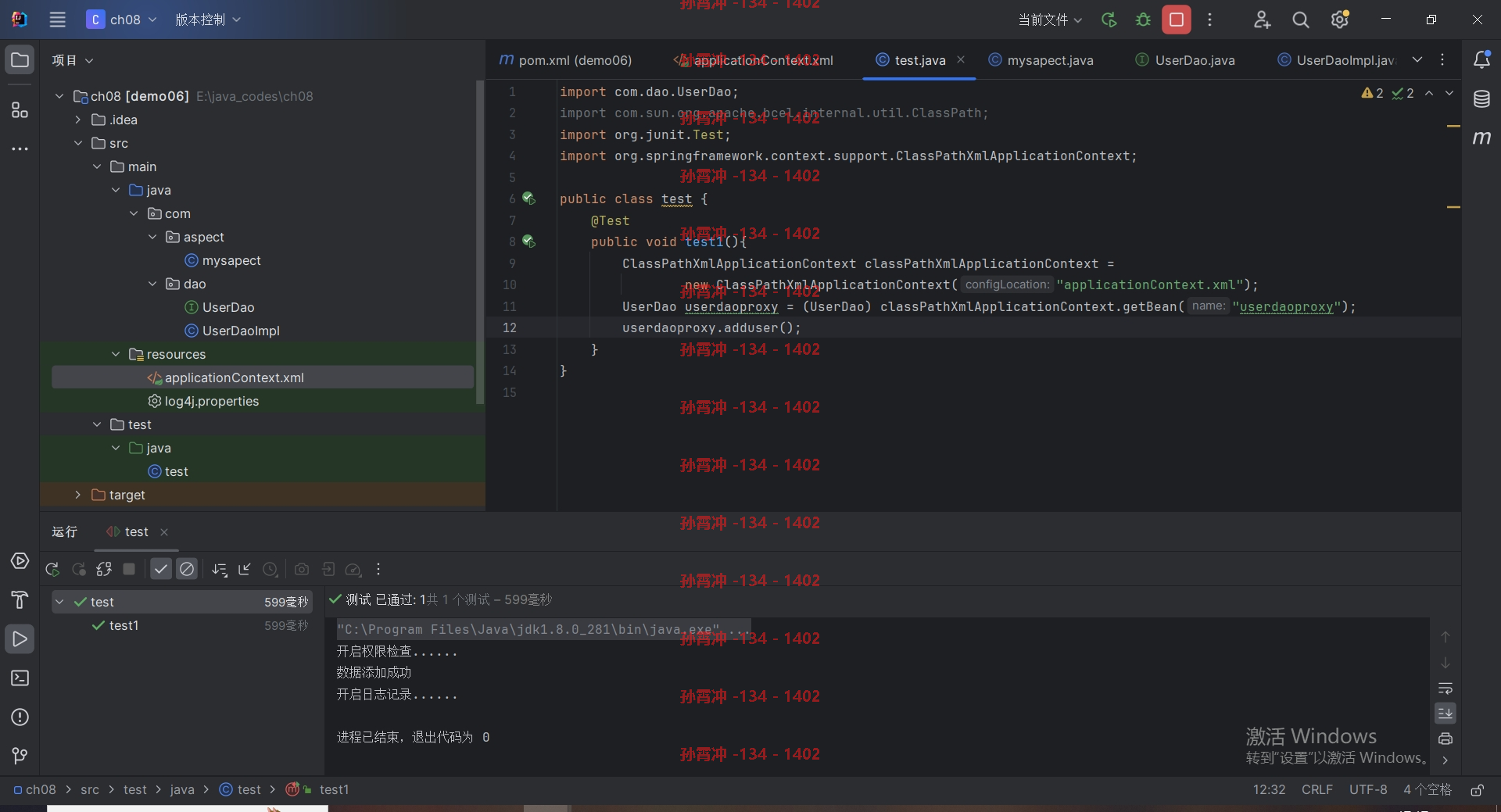1501x812 pixels.
Task: Open the Code With Me user icon
Action: tap(1262, 20)
